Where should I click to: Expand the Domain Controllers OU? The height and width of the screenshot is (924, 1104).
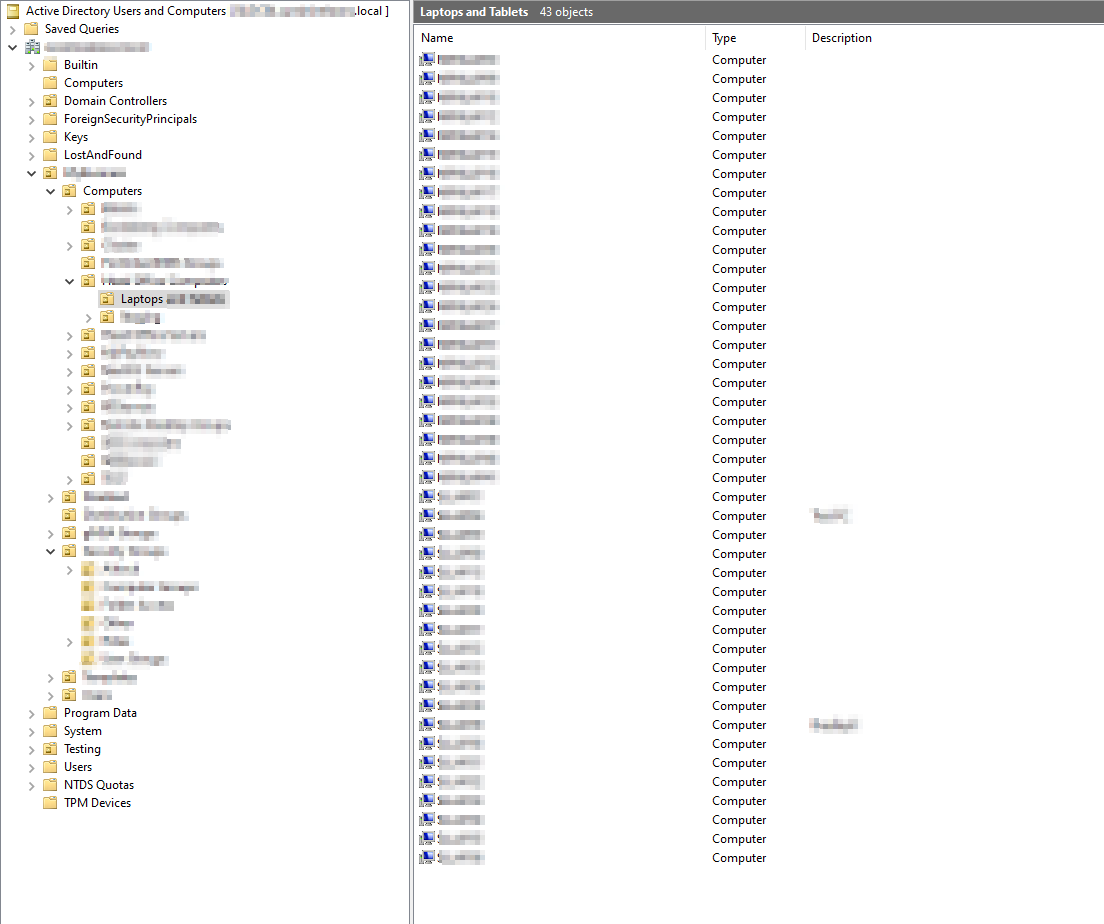point(32,101)
